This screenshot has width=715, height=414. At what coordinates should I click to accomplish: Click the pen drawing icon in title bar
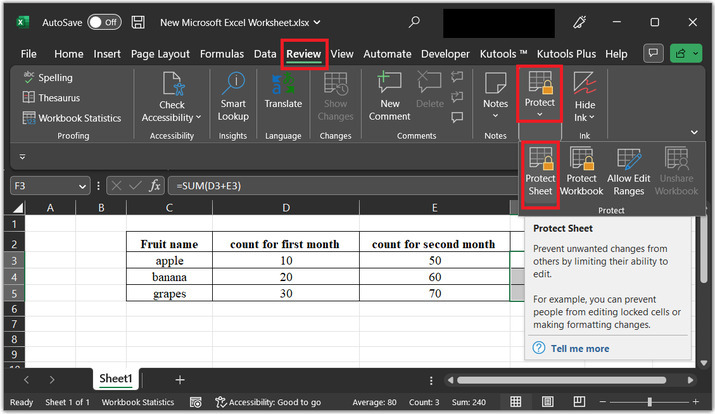click(580, 22)
